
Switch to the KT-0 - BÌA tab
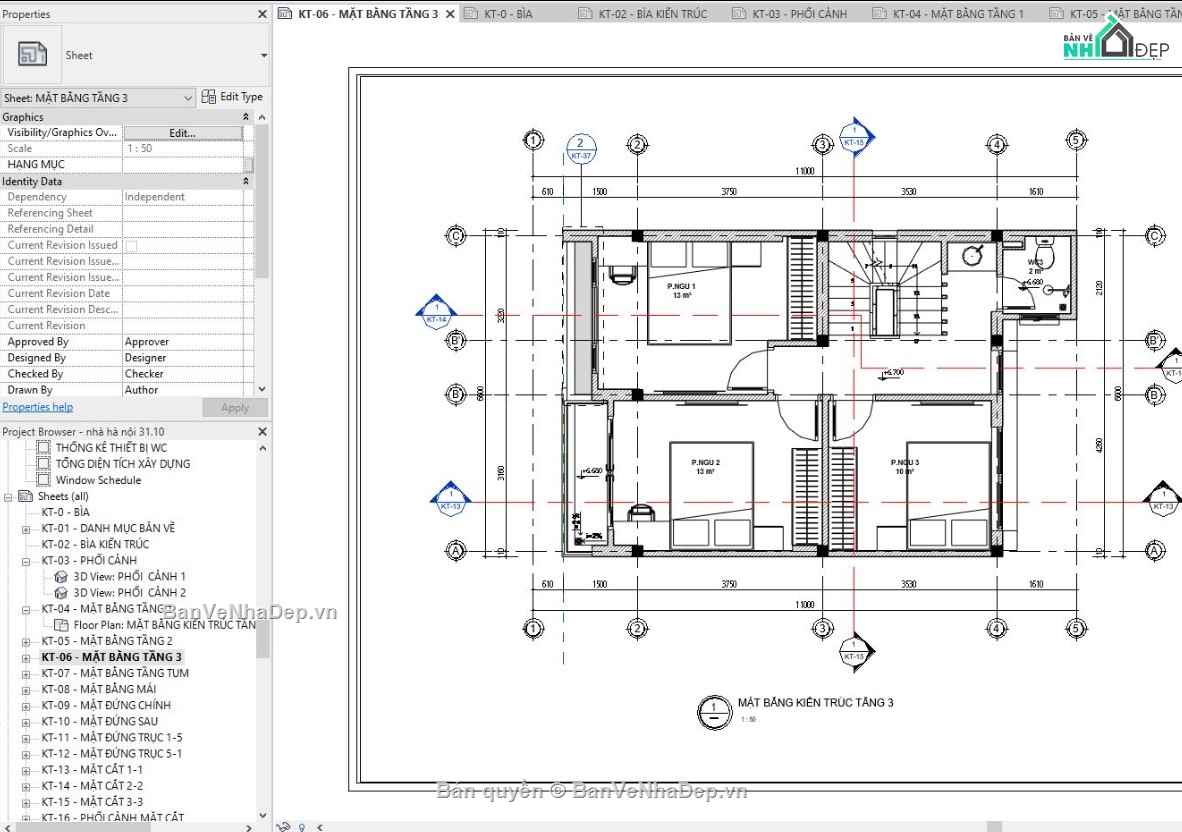pos(507,14)
